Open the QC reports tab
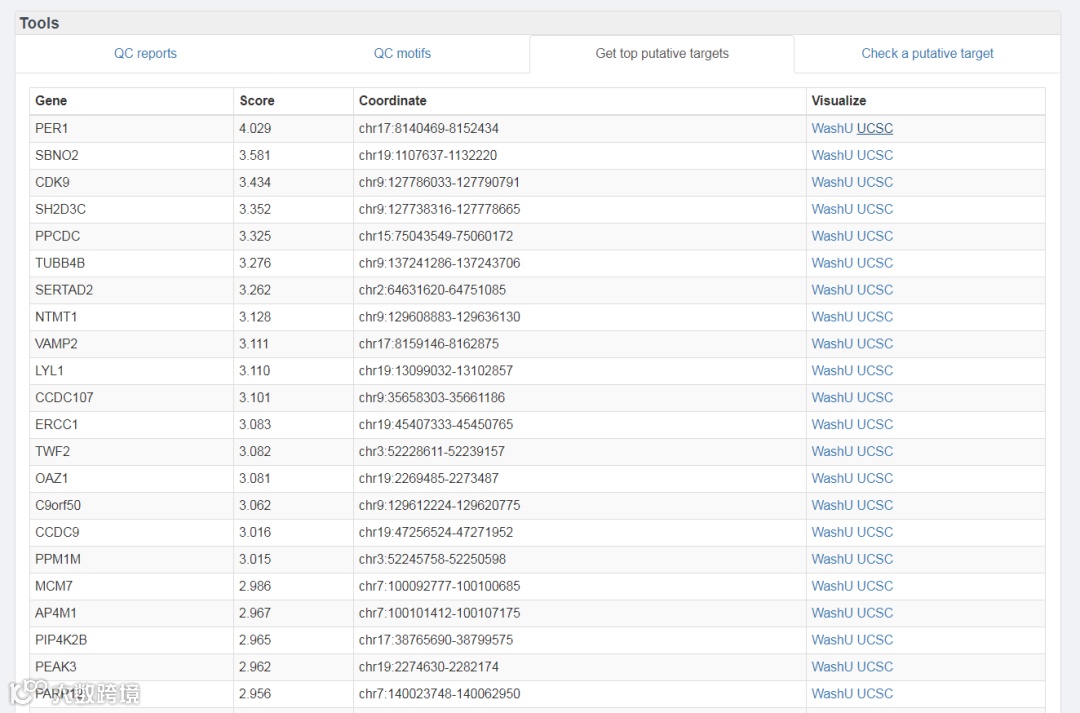The image size is (1080, 713). (x=145, y=54)
